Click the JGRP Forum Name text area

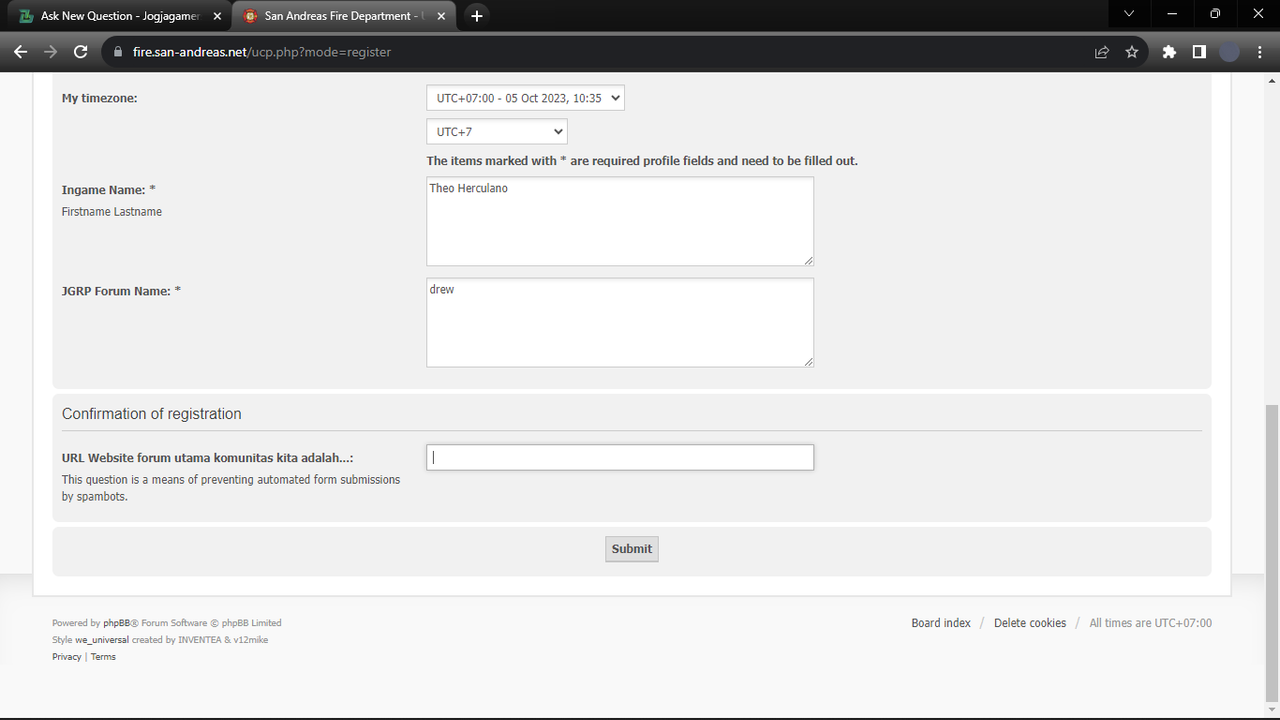coord(620,322)
